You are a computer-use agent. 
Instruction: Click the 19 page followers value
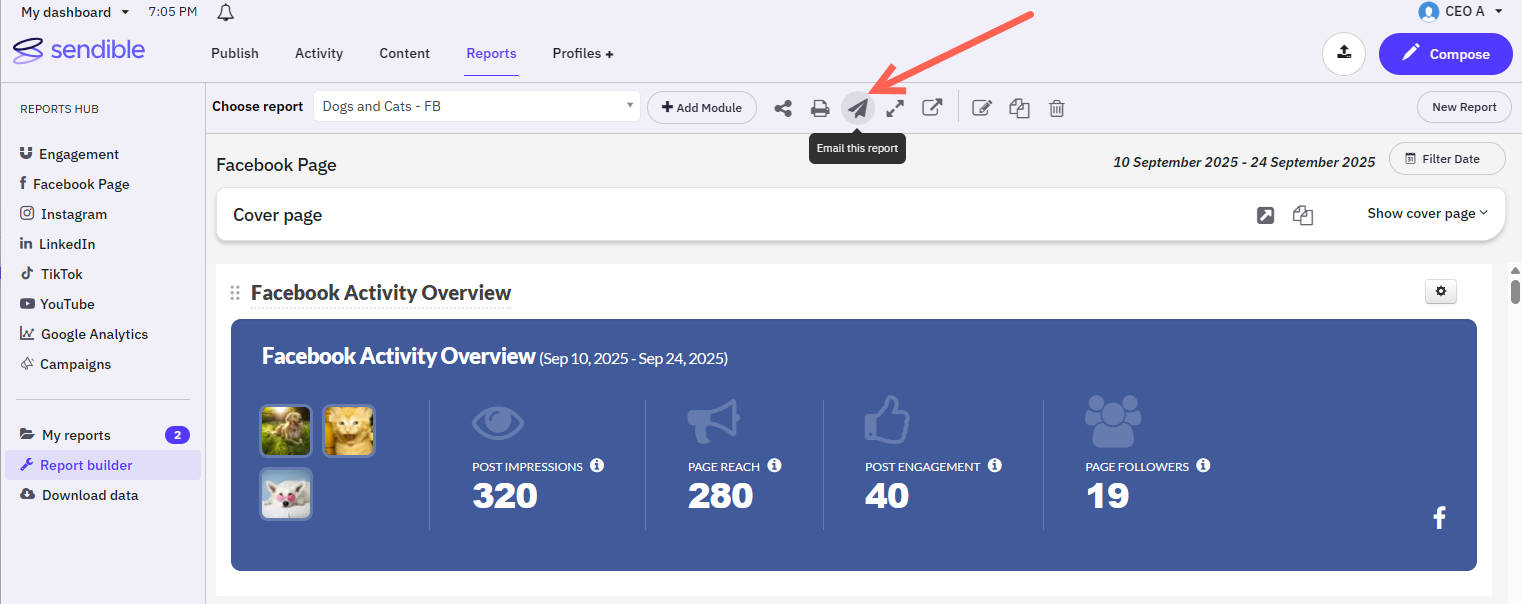click(x=1107, y=496)
